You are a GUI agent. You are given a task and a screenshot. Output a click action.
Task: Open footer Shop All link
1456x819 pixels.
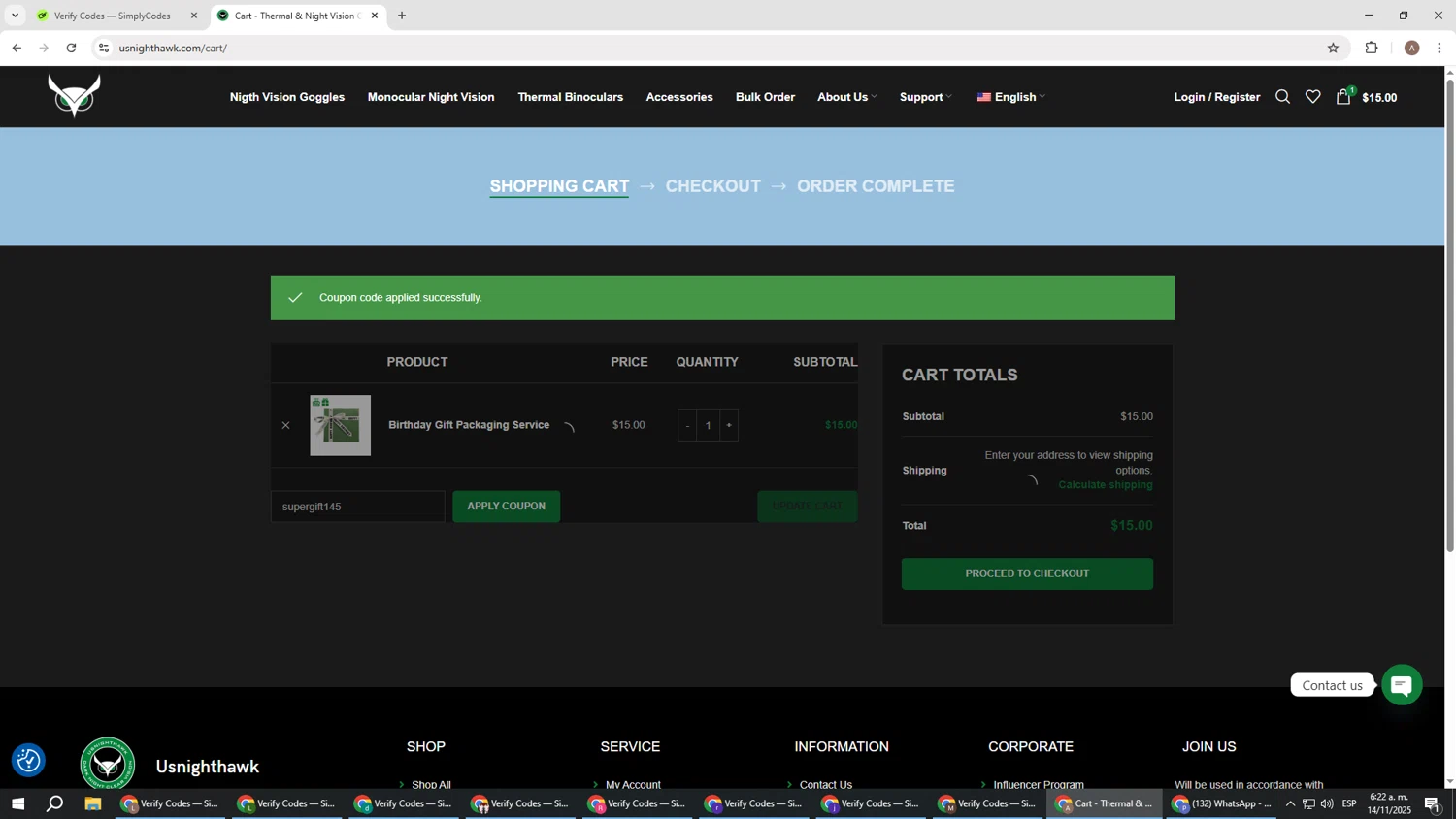(431, 784)
